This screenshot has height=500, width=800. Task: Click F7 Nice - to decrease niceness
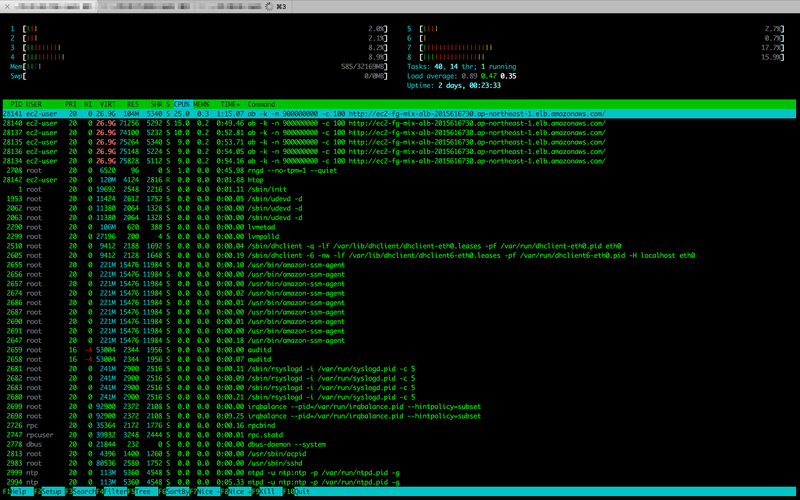tap(205, 492)
